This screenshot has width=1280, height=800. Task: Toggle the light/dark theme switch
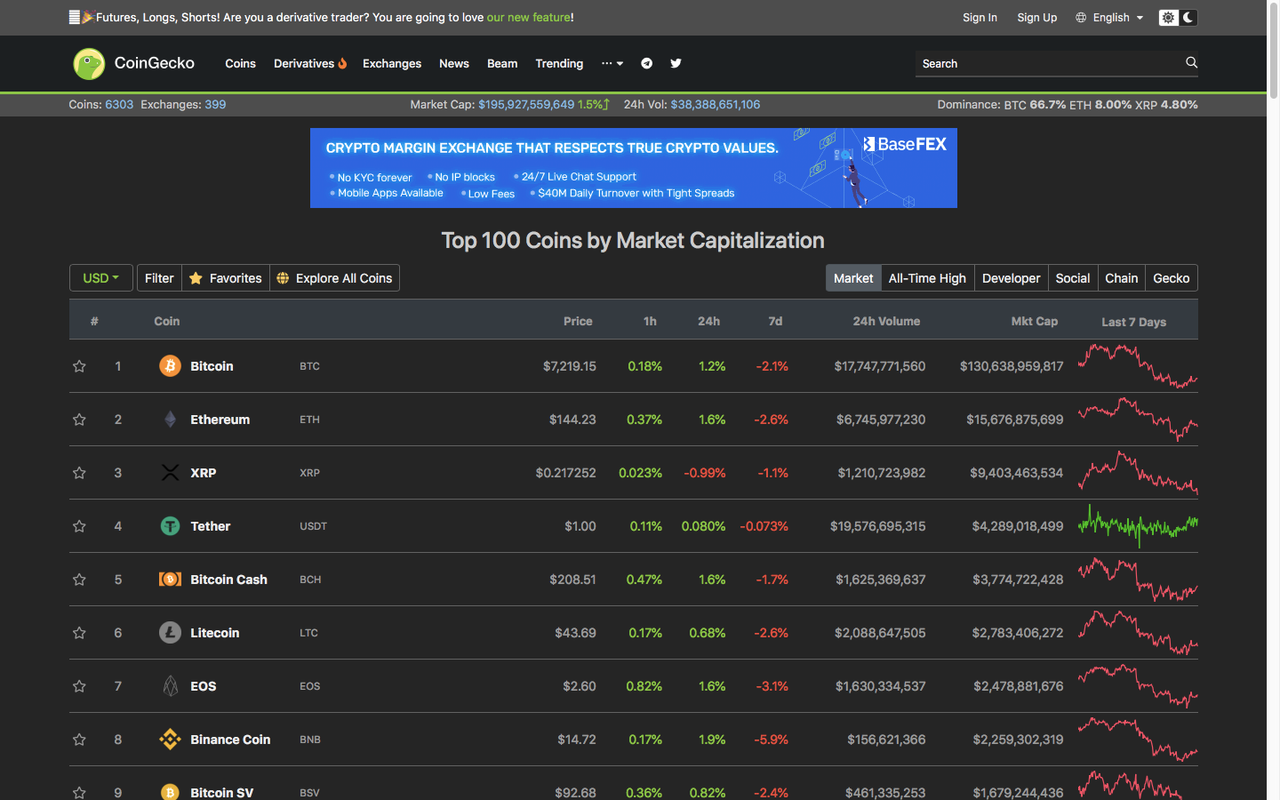tap(1178, 18)
